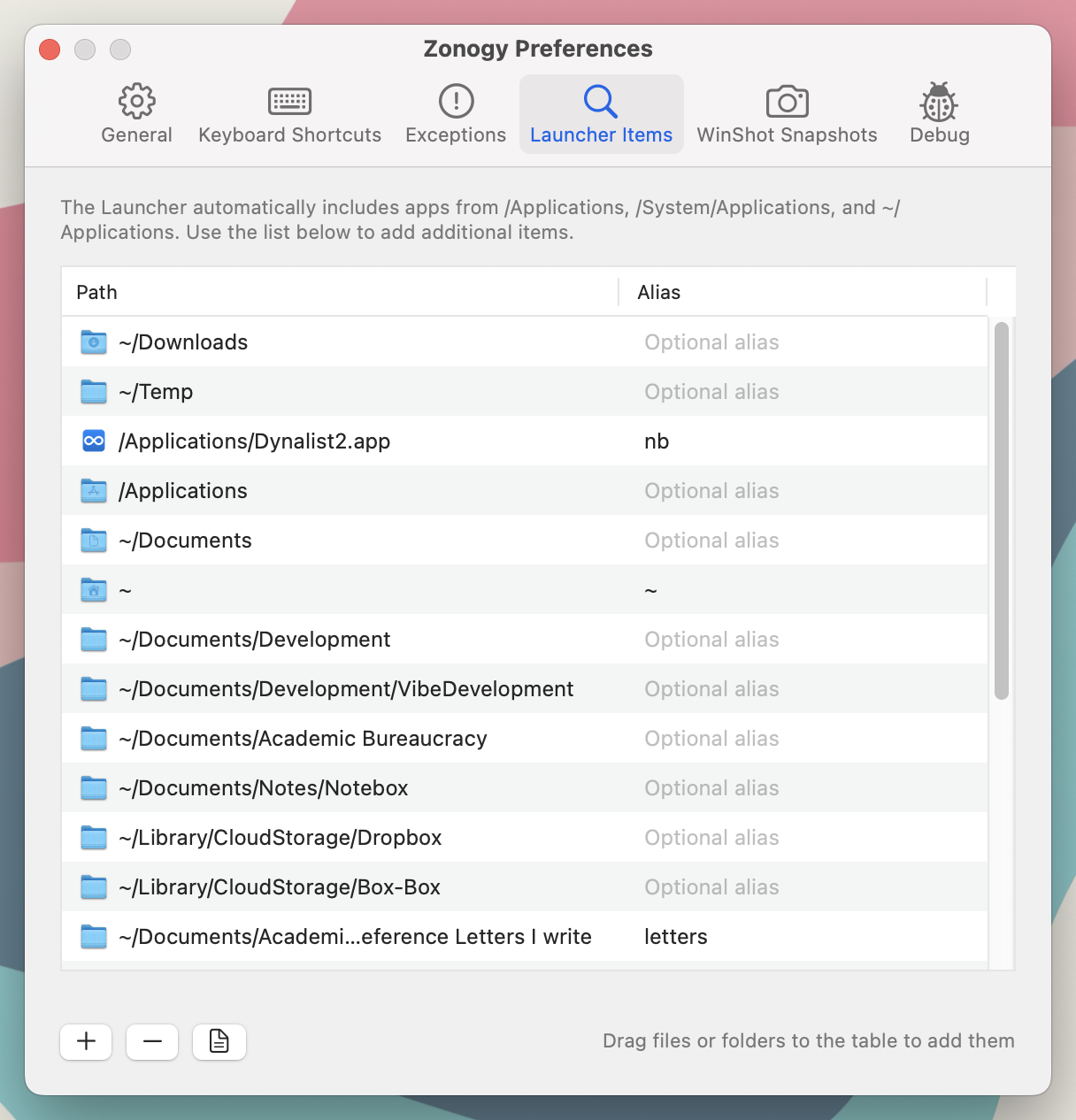Click the Box-Box folder icon
The image size is (1076, 1120).
[94, 886]
